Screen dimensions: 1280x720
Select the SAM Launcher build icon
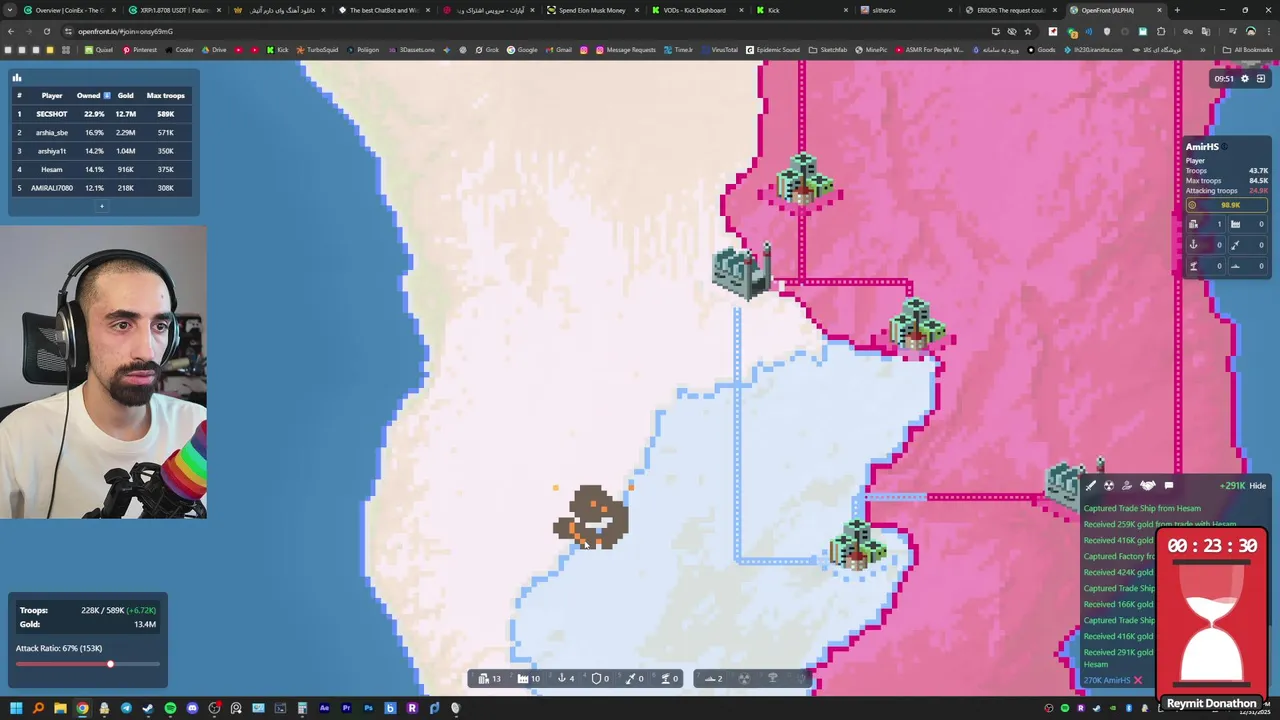click(670, 678)
